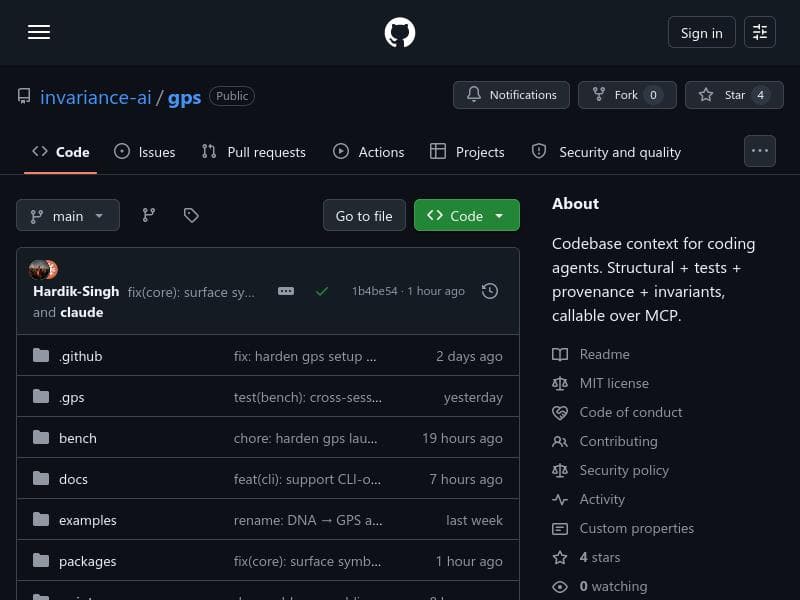Image resolution: width=800 pixels, height=600 pixels.
Task: Open appearance settings sliders icon
Action: pos(760,32)
